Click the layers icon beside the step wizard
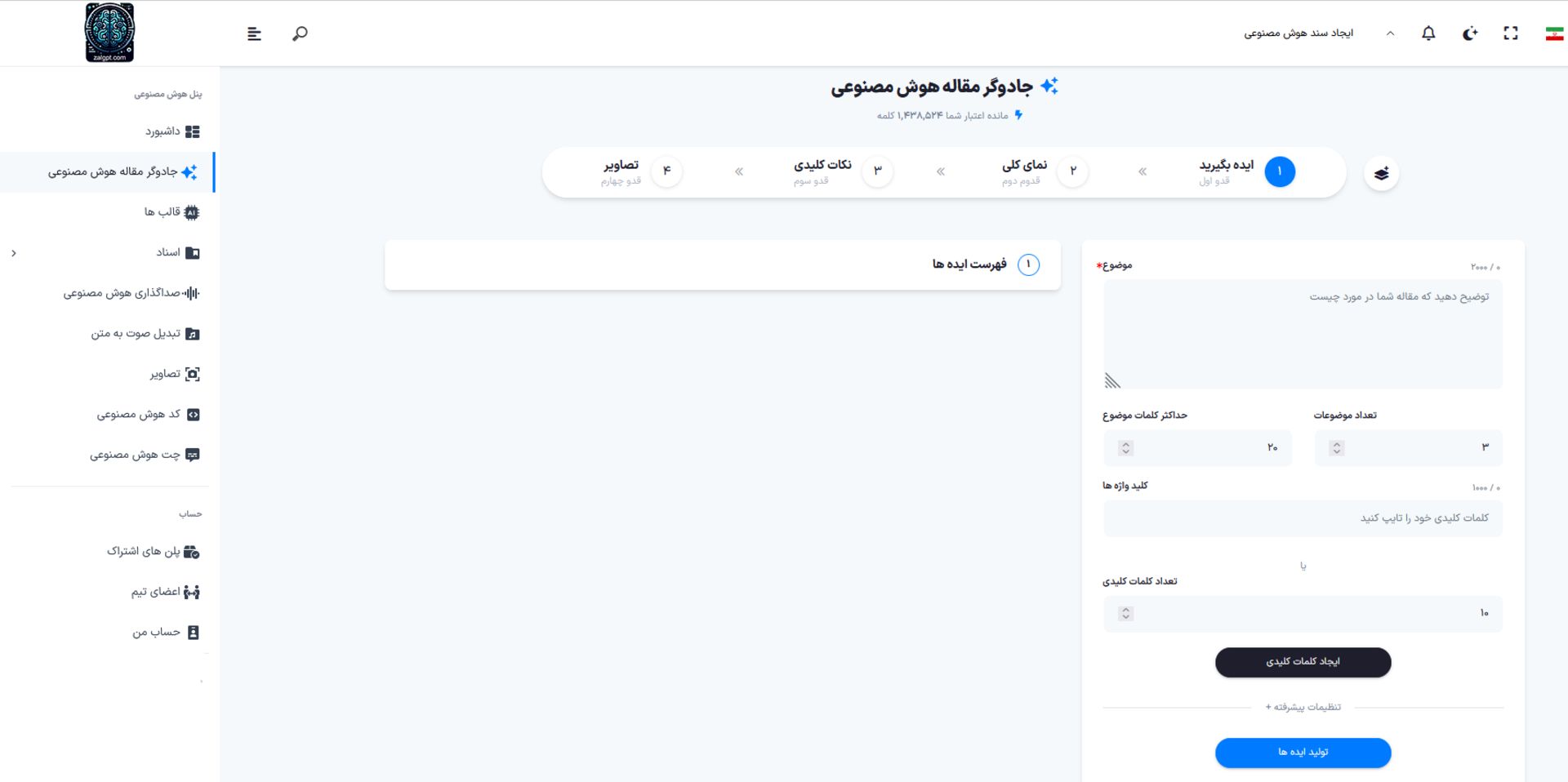Image resolution: width=1568 pixels, height=782 pixels. 1381,172
